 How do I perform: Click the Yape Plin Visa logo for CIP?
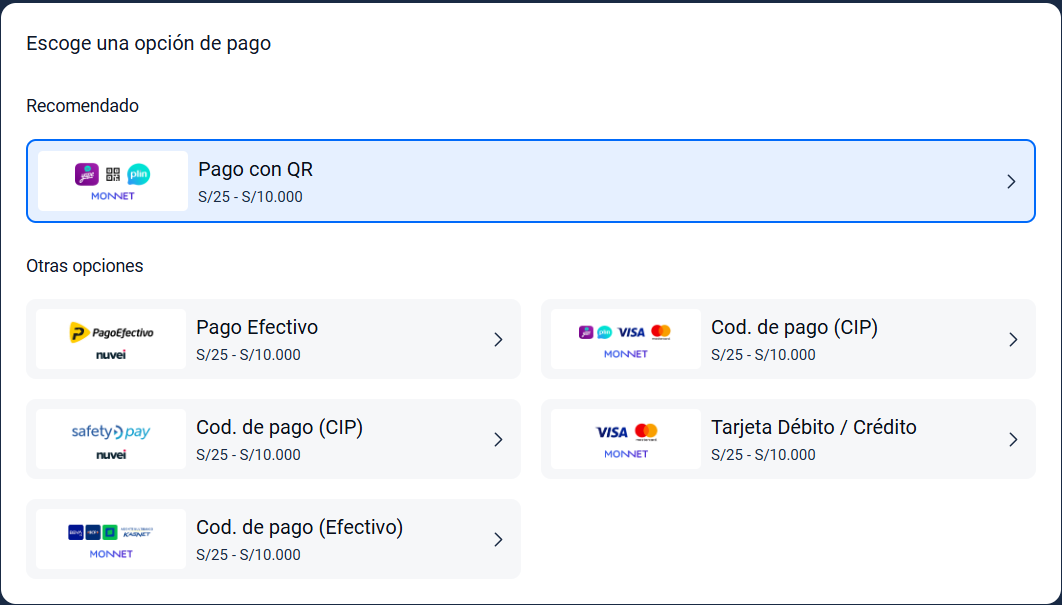tap(626, 339)
